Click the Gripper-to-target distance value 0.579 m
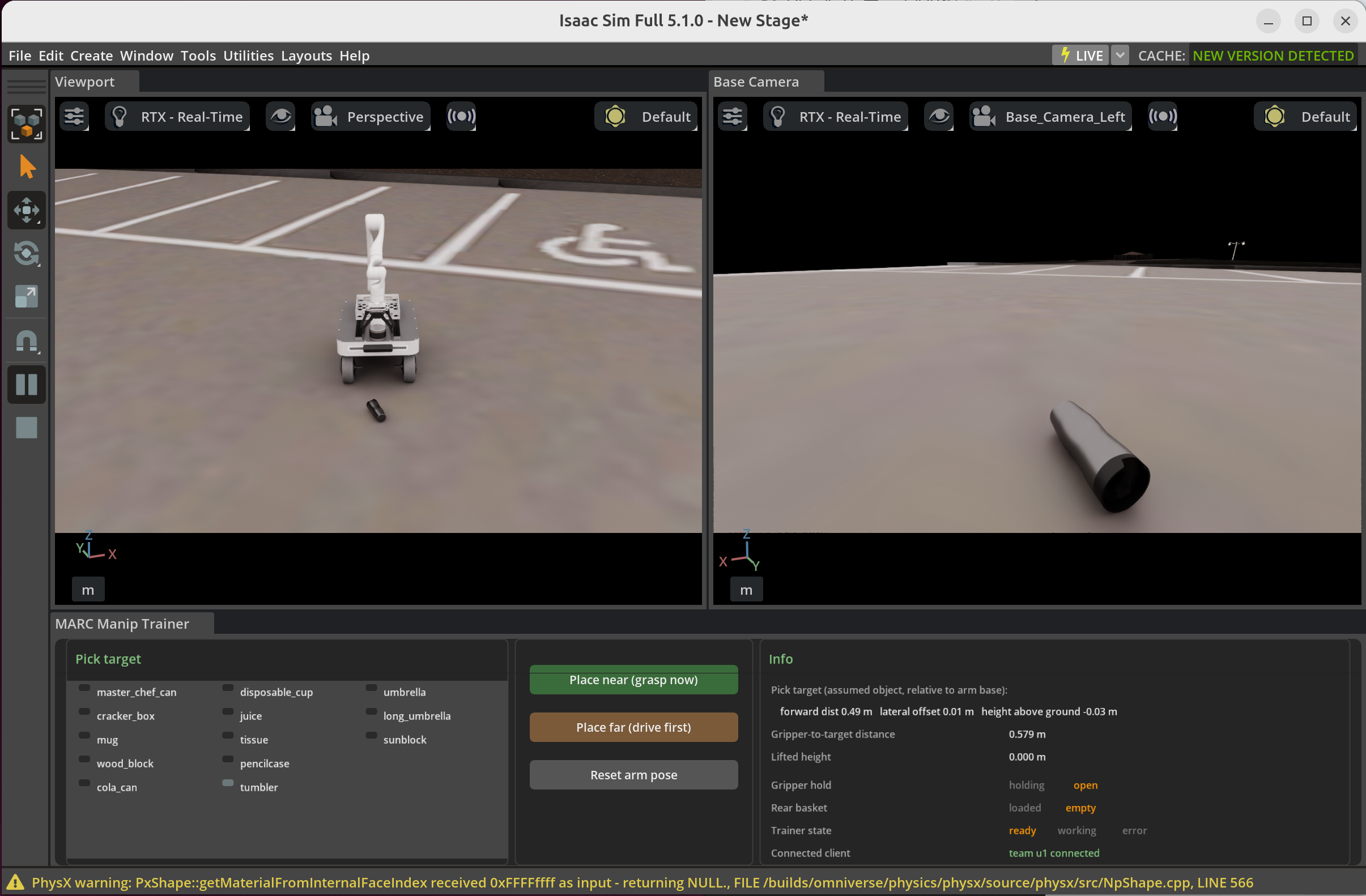Screen dimensions: 1366x896 (1027, 733)
